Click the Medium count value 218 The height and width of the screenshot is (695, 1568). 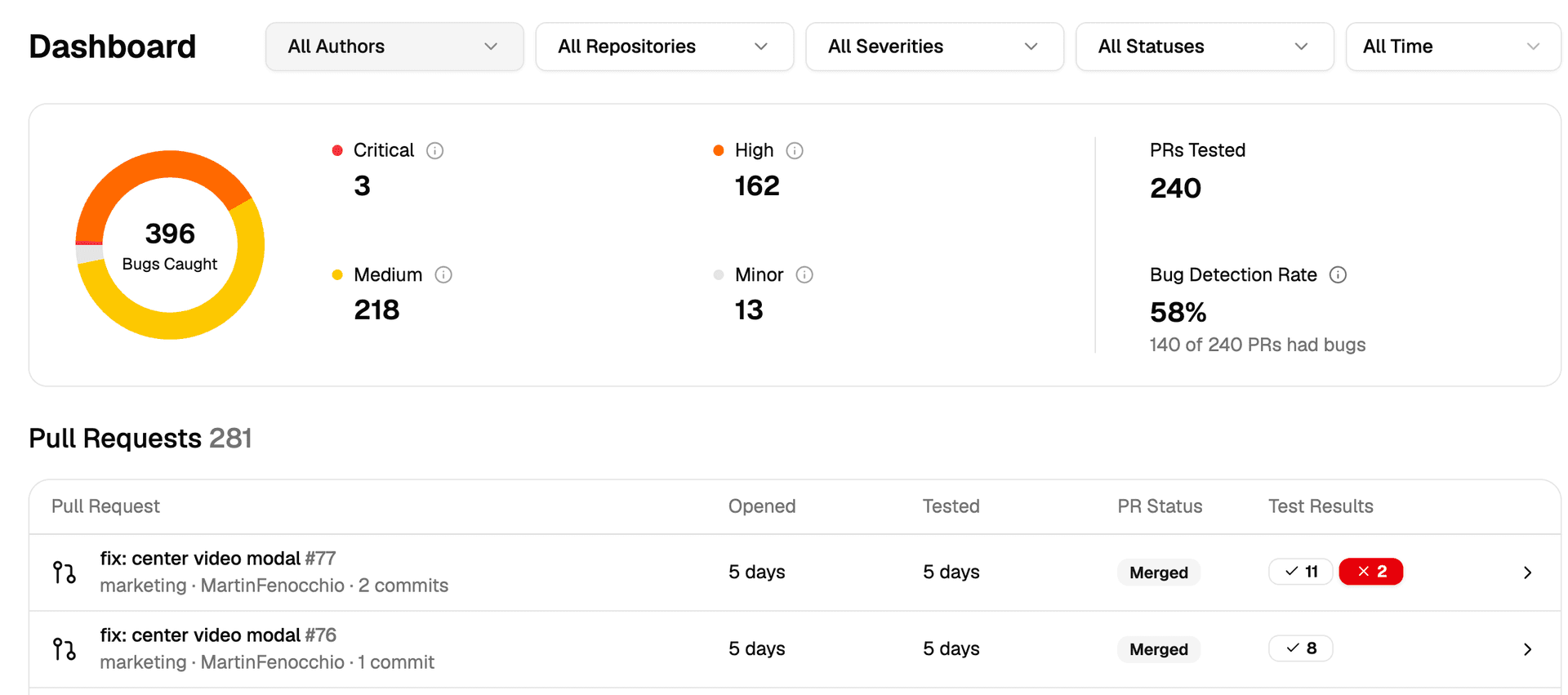point(376,310)
